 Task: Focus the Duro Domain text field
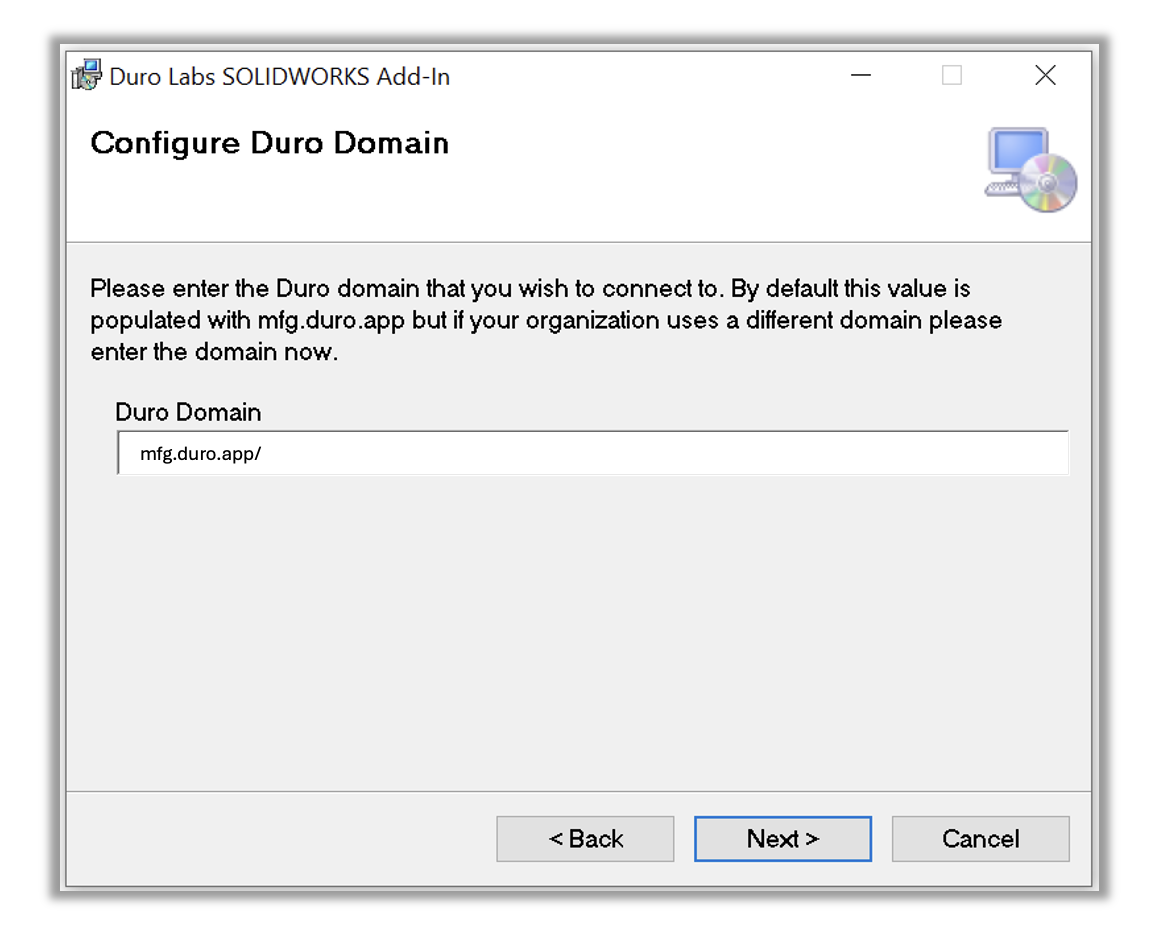pos(592,453)
